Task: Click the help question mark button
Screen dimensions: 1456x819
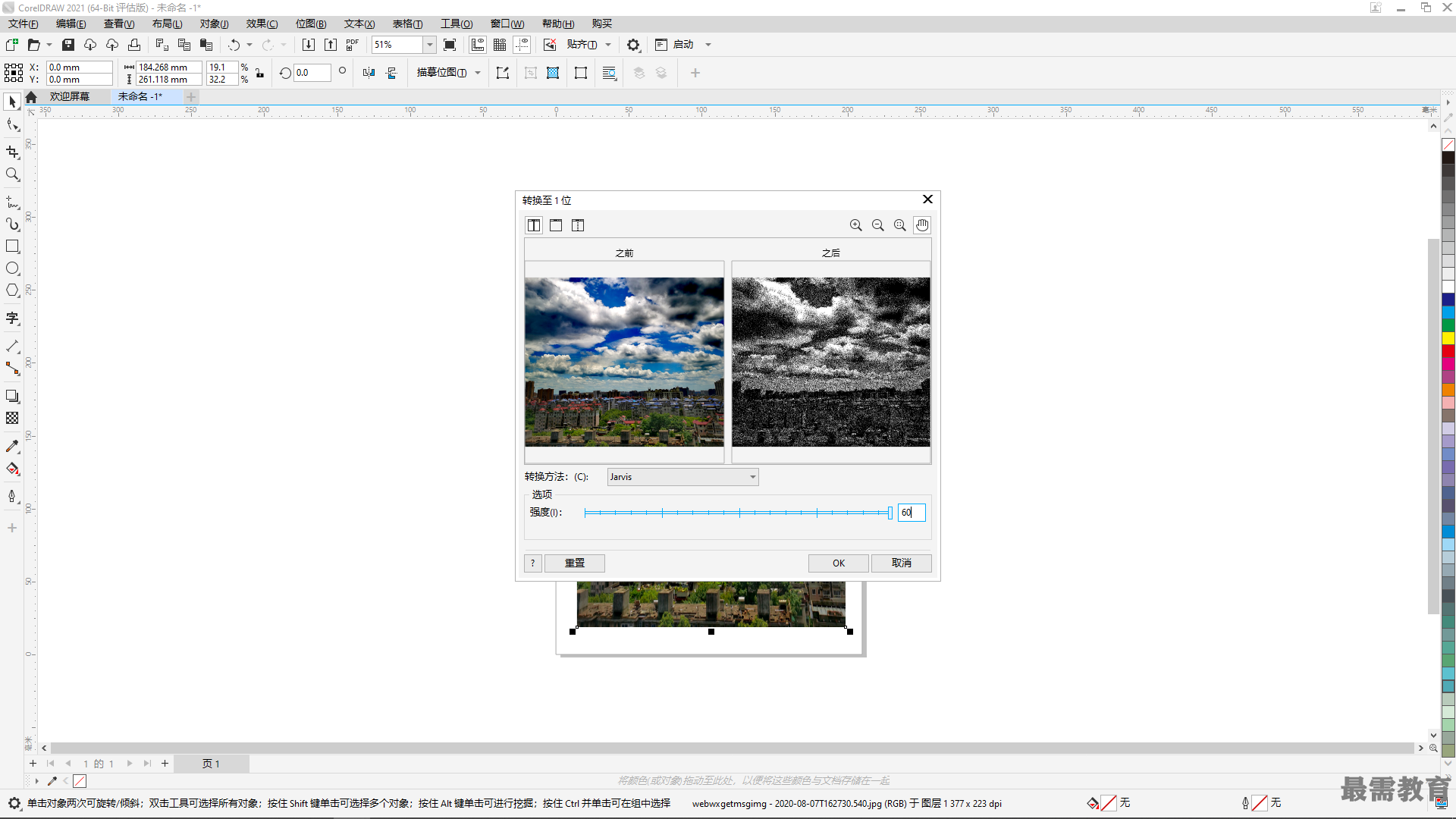Action: (x=533, y=563)
